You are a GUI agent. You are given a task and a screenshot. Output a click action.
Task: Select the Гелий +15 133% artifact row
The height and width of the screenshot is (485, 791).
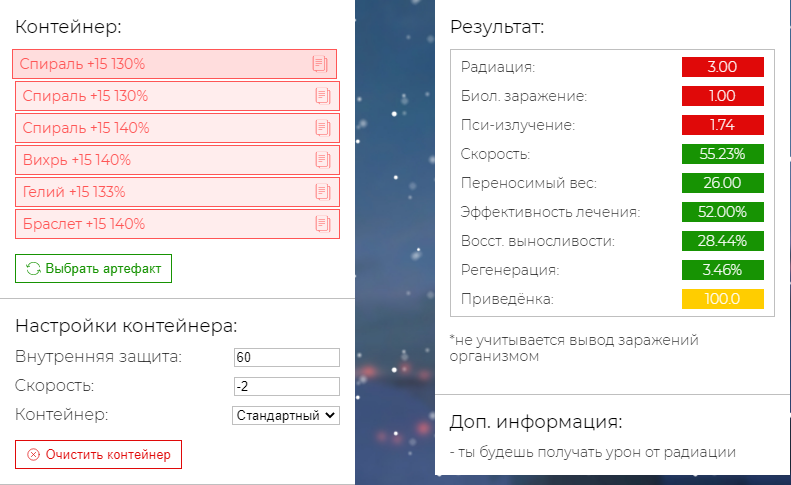(x=177, y=192)
